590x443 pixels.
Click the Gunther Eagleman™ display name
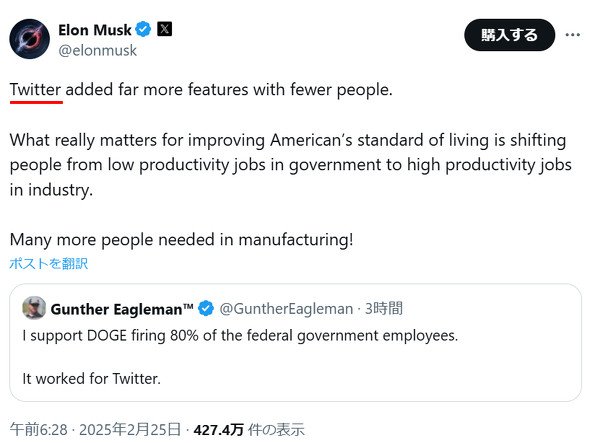coord(122,309)
